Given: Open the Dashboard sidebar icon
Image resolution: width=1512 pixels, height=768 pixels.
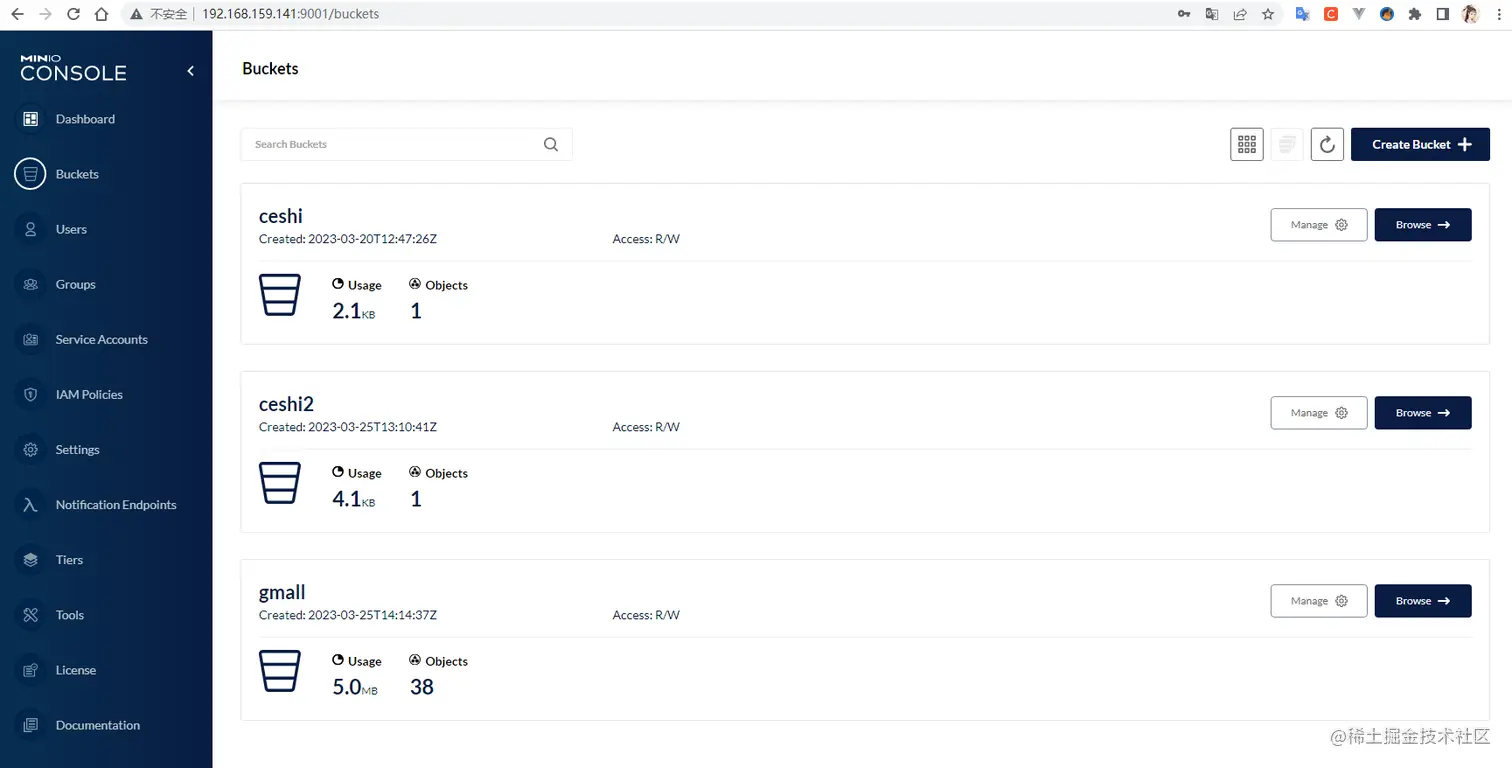Looking at the screenshot, I should (30, 119).
